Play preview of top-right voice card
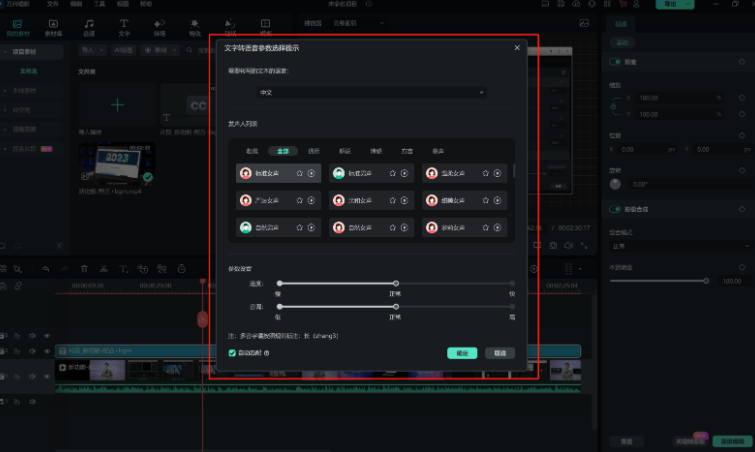 (x=496, y=173)
